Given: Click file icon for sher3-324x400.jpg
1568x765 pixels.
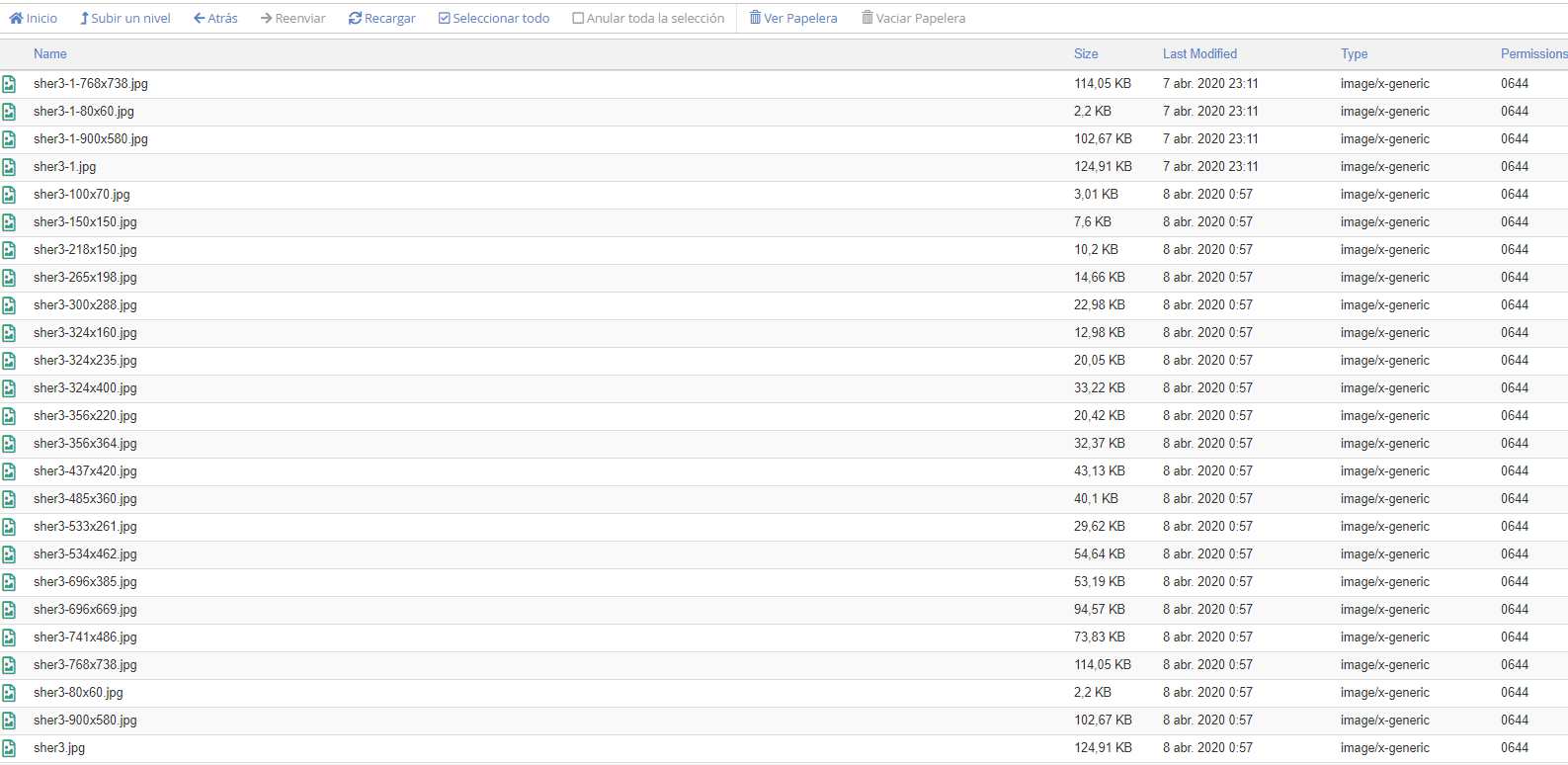Looking at the screenshot, I should 9,388.
